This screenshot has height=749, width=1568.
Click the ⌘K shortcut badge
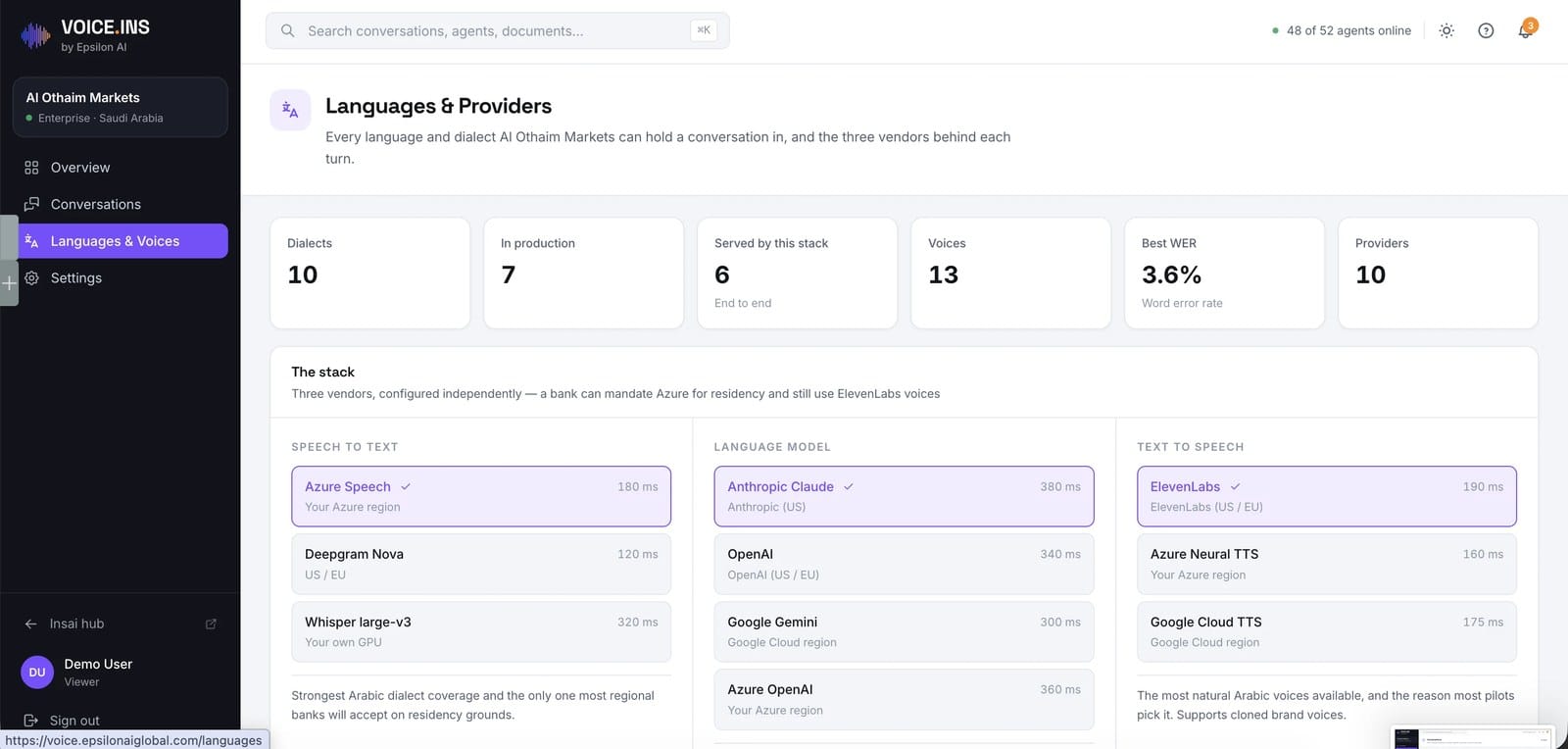(704, 30)
